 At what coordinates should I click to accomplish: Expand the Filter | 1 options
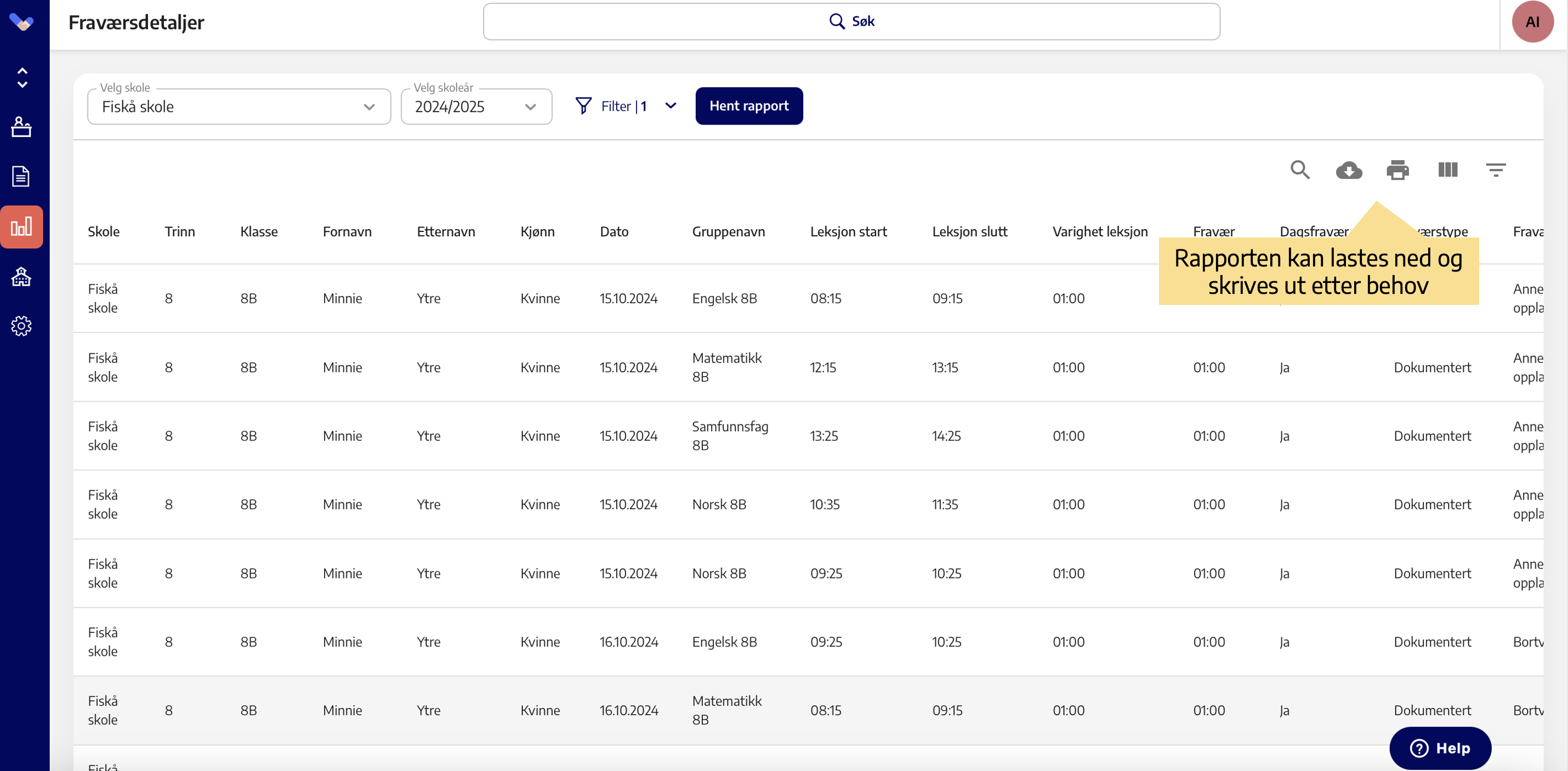626,106
